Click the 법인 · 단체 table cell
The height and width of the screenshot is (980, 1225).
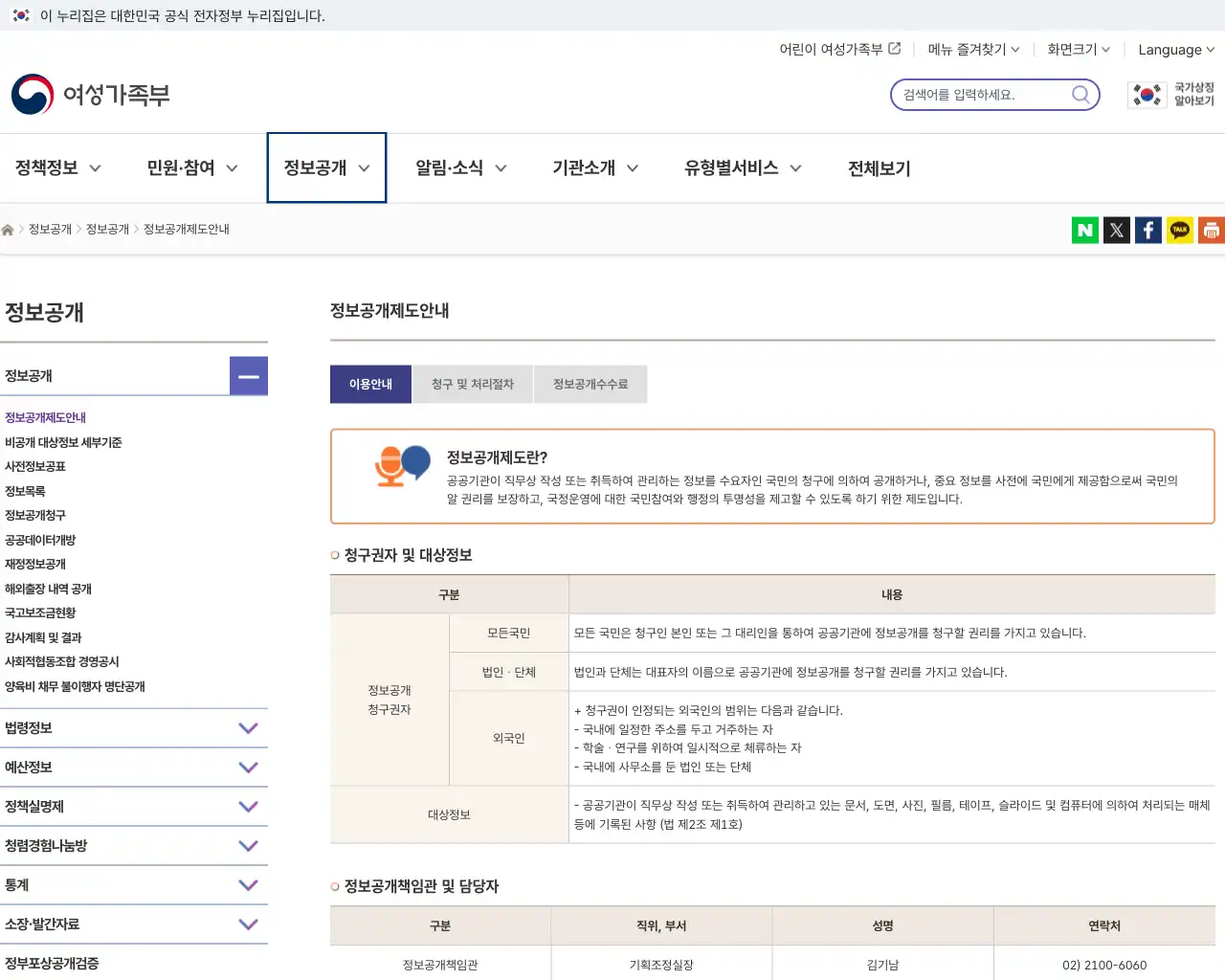pos(508,673)
